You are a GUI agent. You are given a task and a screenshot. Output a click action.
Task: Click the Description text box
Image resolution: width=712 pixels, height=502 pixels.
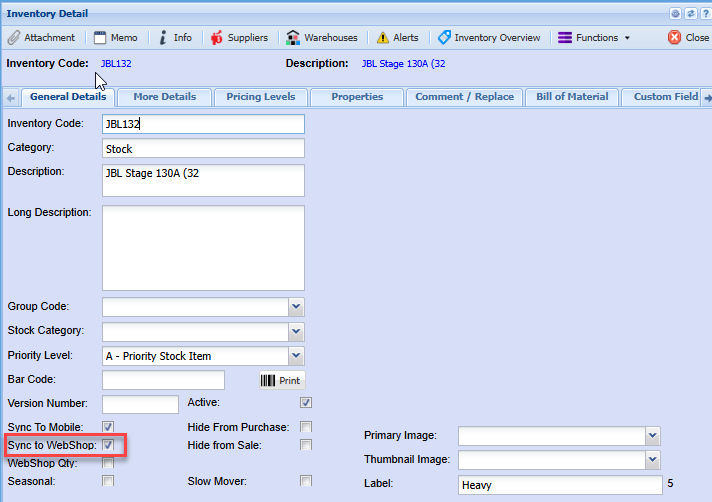pos(203,180)
